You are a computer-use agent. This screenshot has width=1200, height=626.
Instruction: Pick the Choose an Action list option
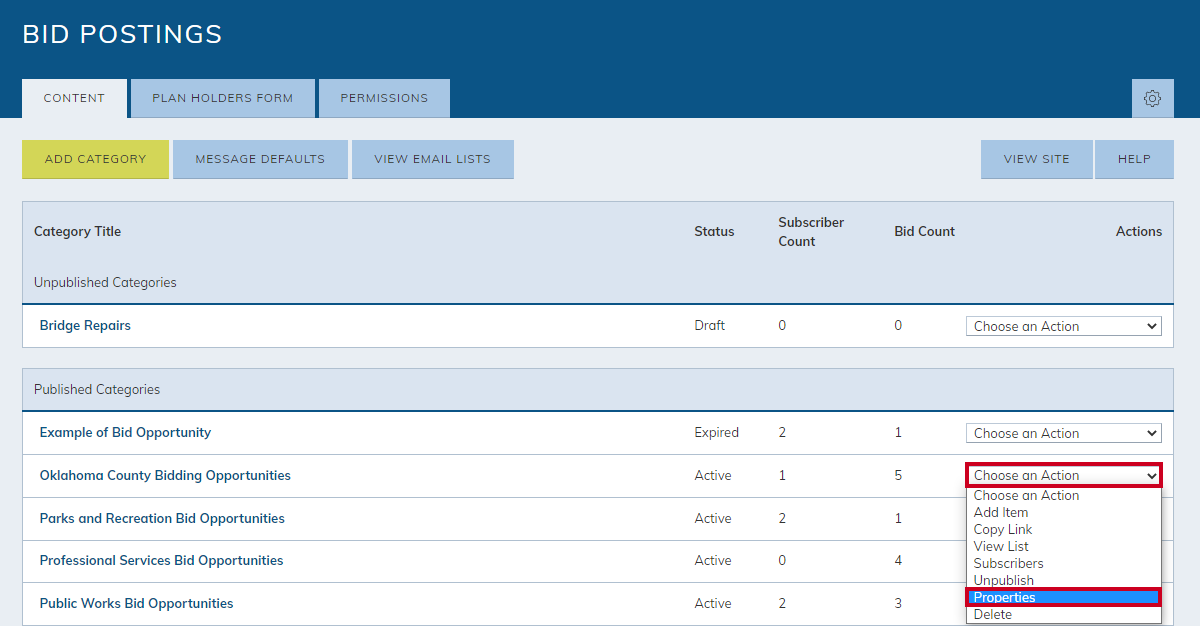[x=1064, y=495]
